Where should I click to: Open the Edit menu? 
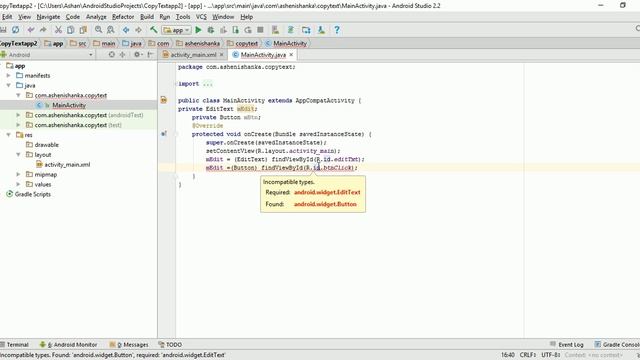7,17
